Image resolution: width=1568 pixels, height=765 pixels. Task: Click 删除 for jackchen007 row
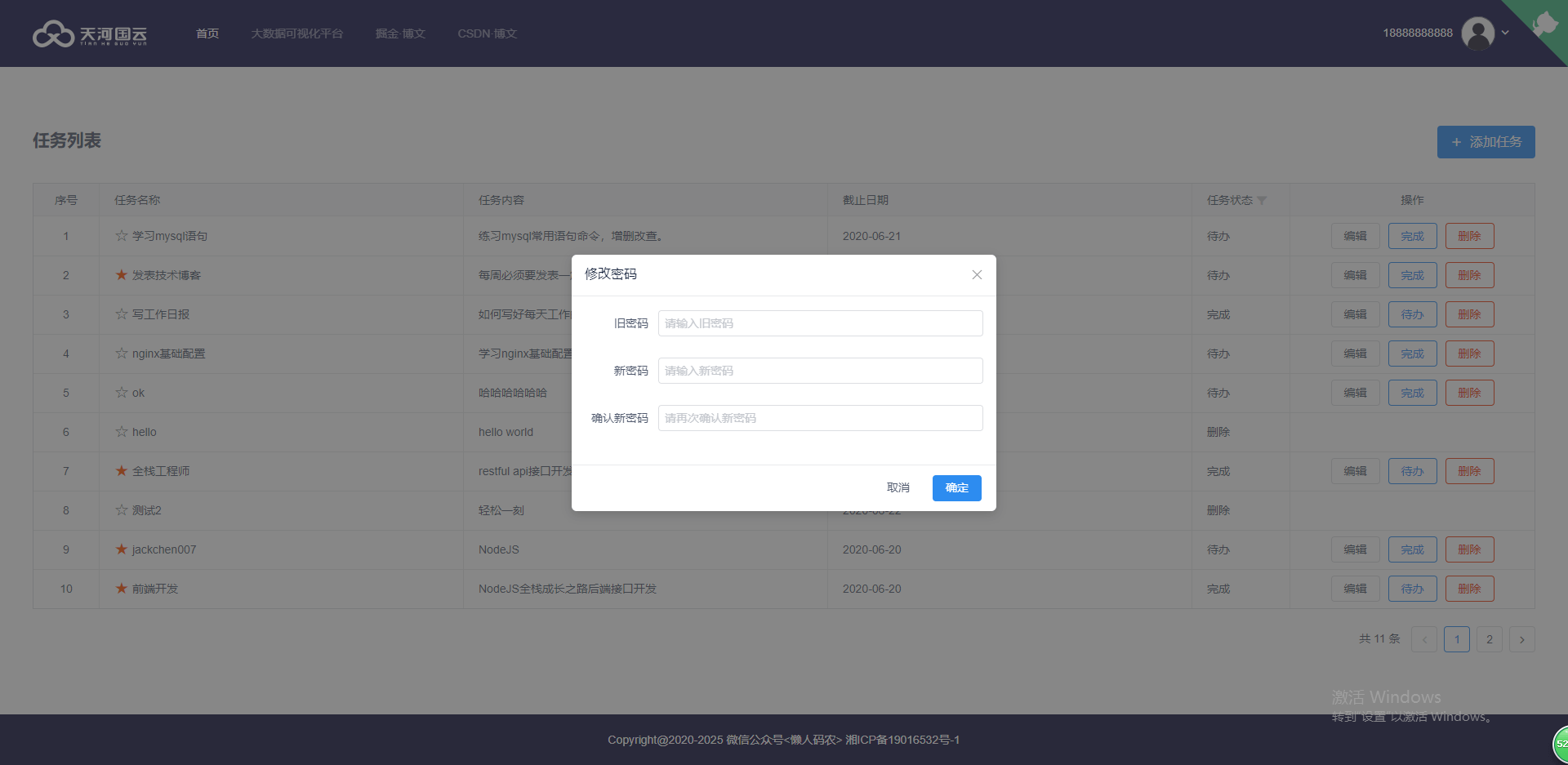1469,549
